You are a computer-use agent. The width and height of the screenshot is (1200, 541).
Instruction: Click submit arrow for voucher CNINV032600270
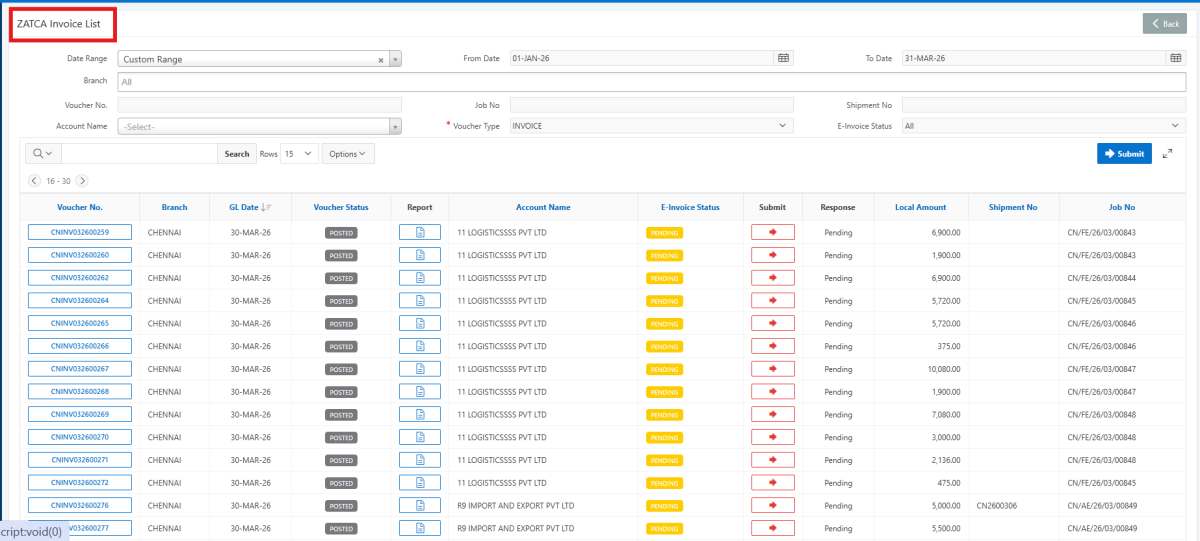coord(773,437)
